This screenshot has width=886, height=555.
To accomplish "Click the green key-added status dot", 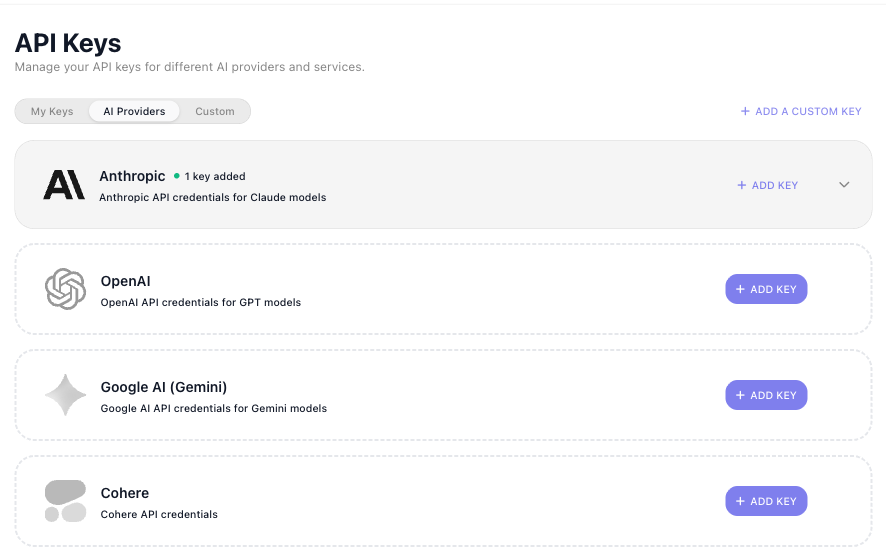I will [177, 176].
